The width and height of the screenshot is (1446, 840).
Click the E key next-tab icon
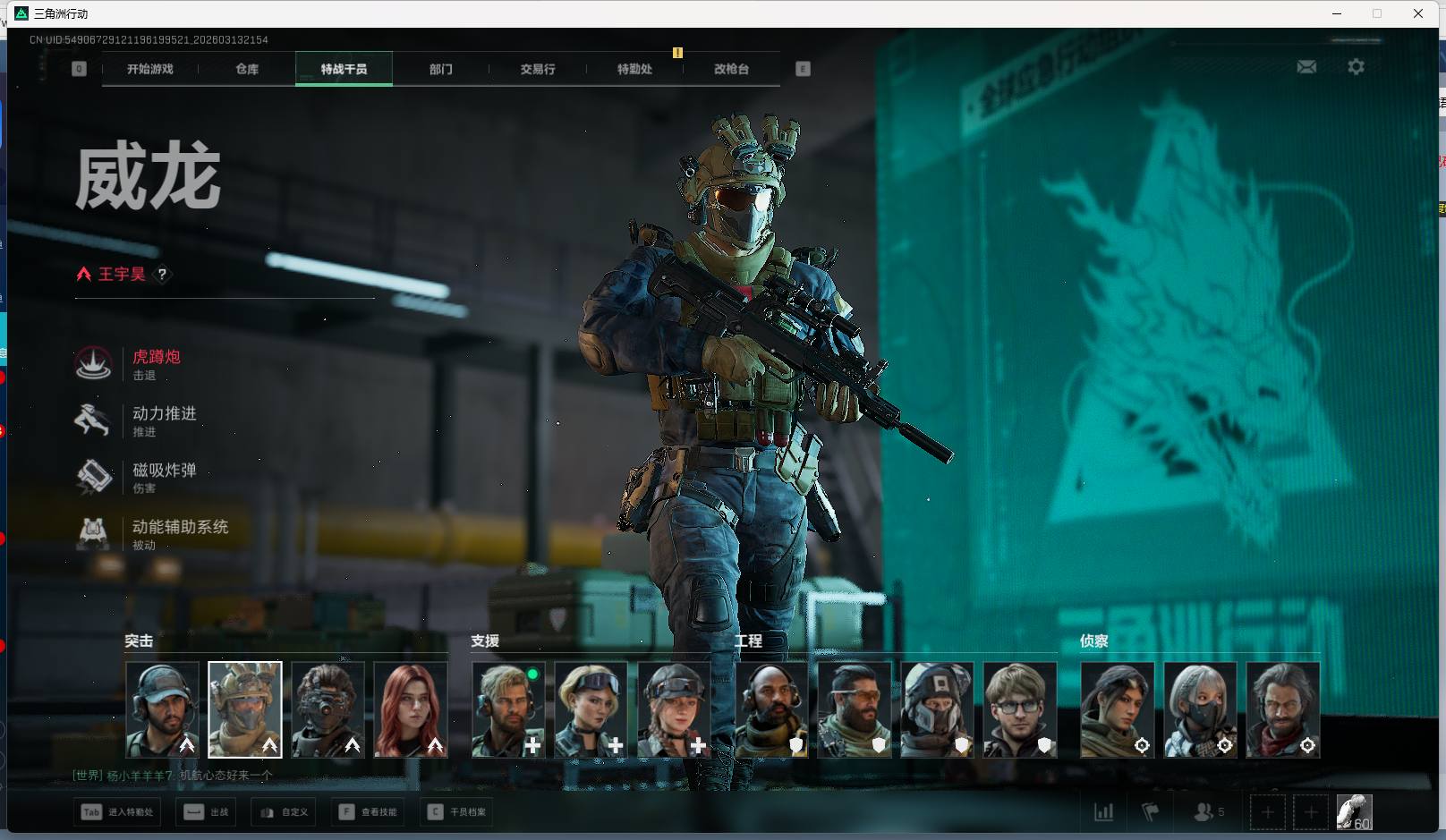point(803,69)
